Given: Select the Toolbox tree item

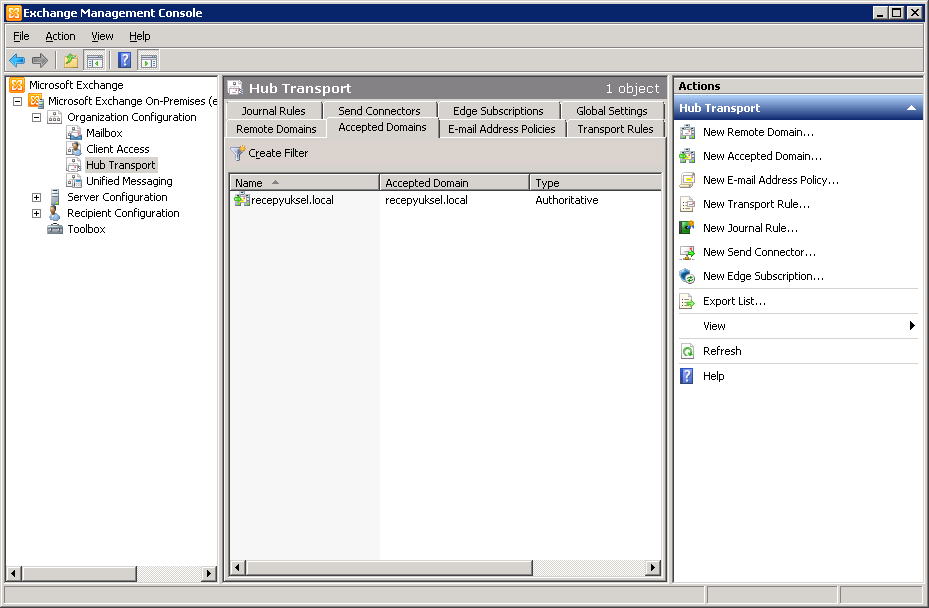Looking at the screenshot, I should click(87, 229).
